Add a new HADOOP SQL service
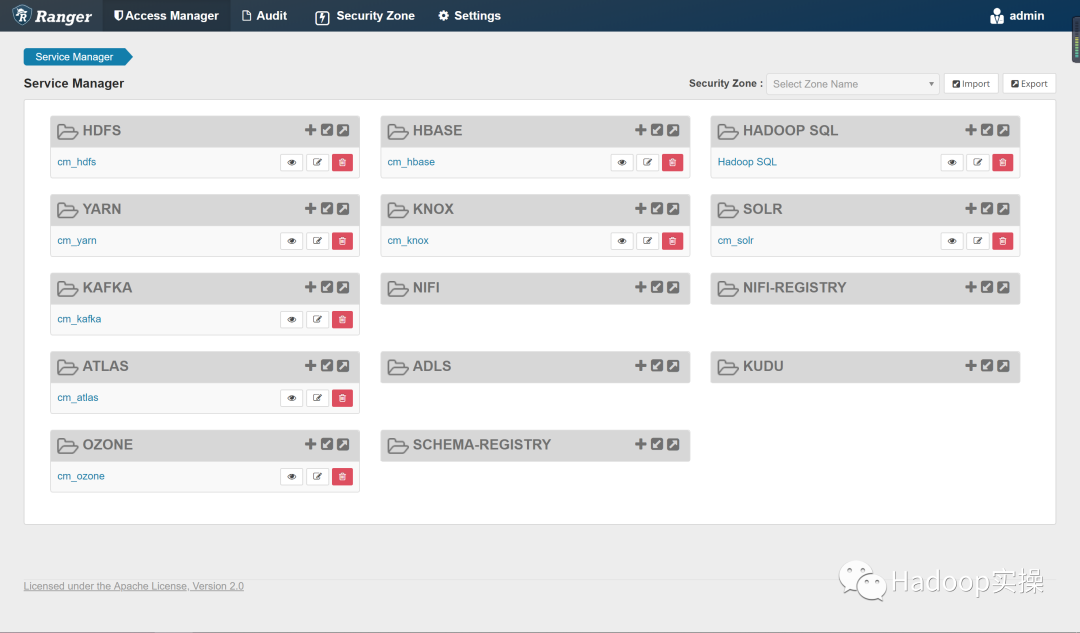This screenshot has width=1080, height=633. 970,130
